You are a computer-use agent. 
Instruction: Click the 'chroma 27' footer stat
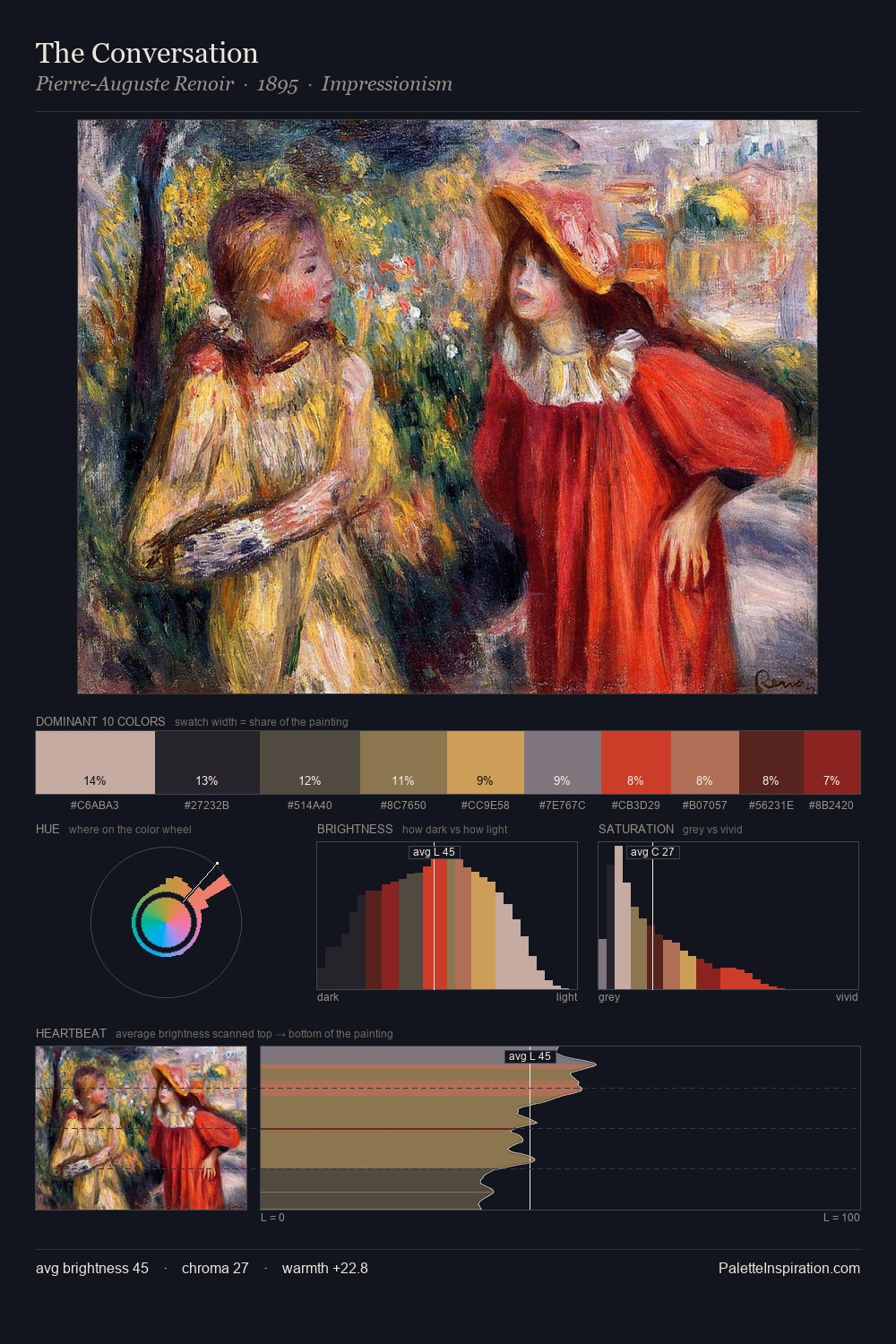point(215,1268)
